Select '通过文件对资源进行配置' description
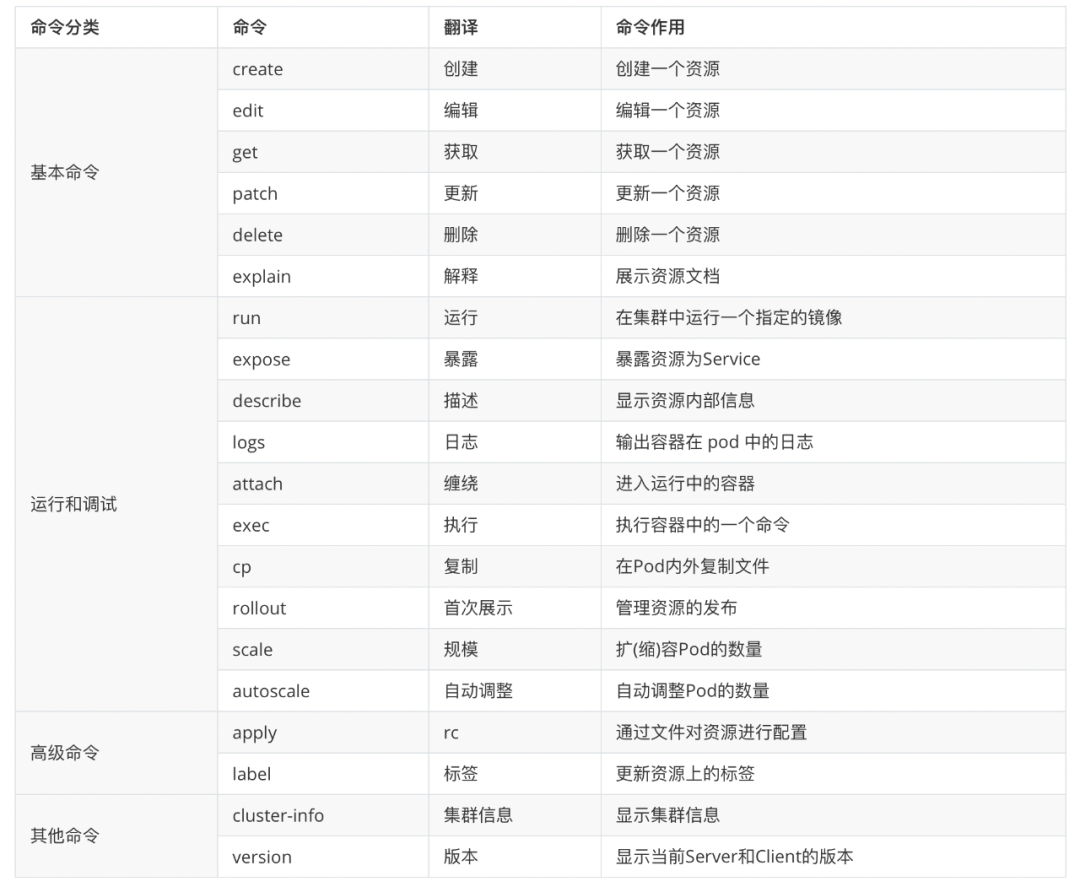The width and height of the screenshot is (1080, 887). click(x=711, y=733)
